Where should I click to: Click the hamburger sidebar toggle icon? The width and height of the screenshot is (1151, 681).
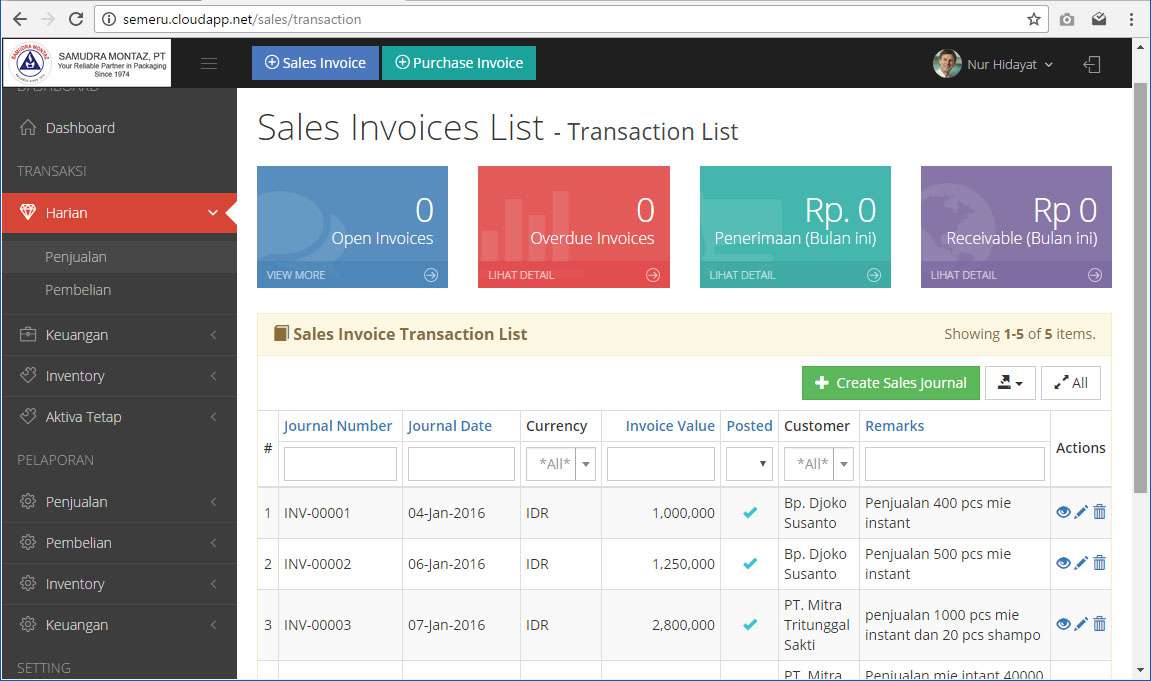point(209,64)
